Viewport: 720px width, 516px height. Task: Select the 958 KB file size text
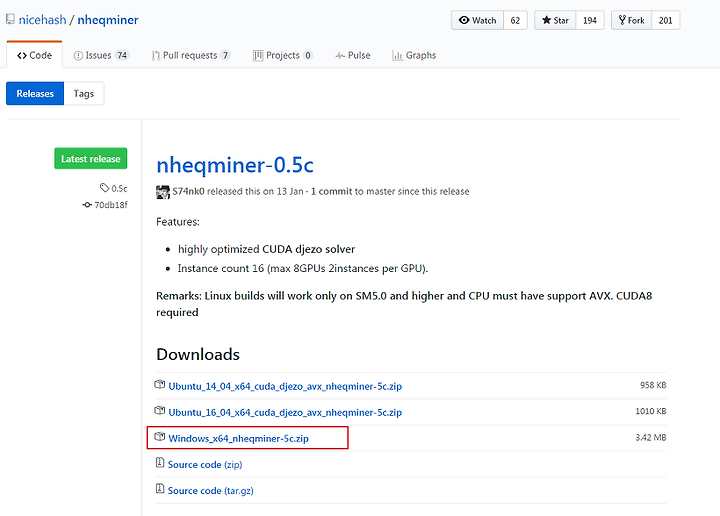pos(653,385)
